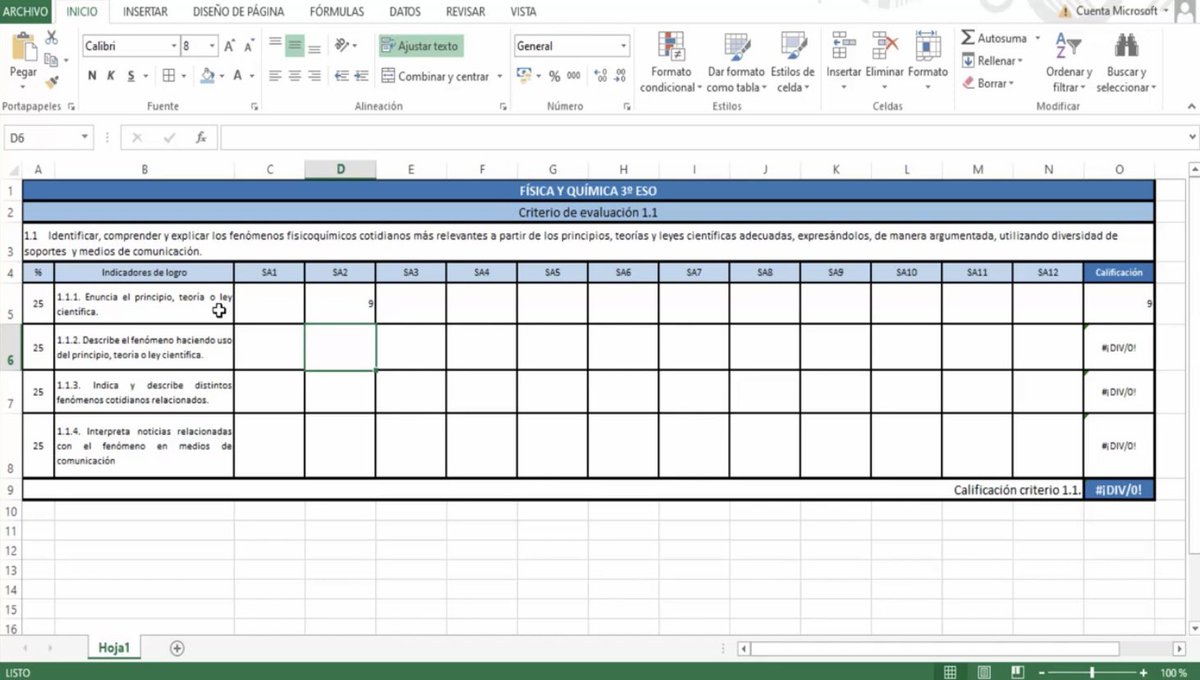1200x680 pixels.
Task: Collapse the ribbon with the chevron
Action: [x=1191, y=106]
